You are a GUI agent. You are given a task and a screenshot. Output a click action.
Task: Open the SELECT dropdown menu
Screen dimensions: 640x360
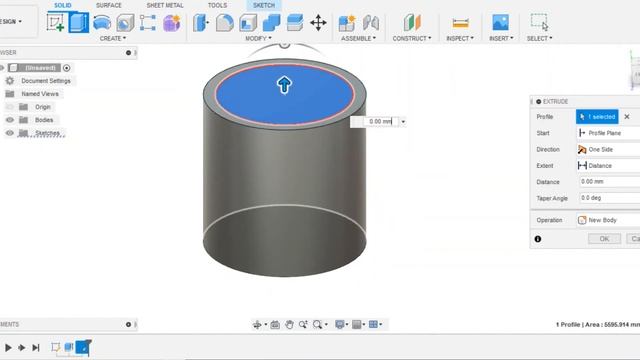tap(539, 38)
